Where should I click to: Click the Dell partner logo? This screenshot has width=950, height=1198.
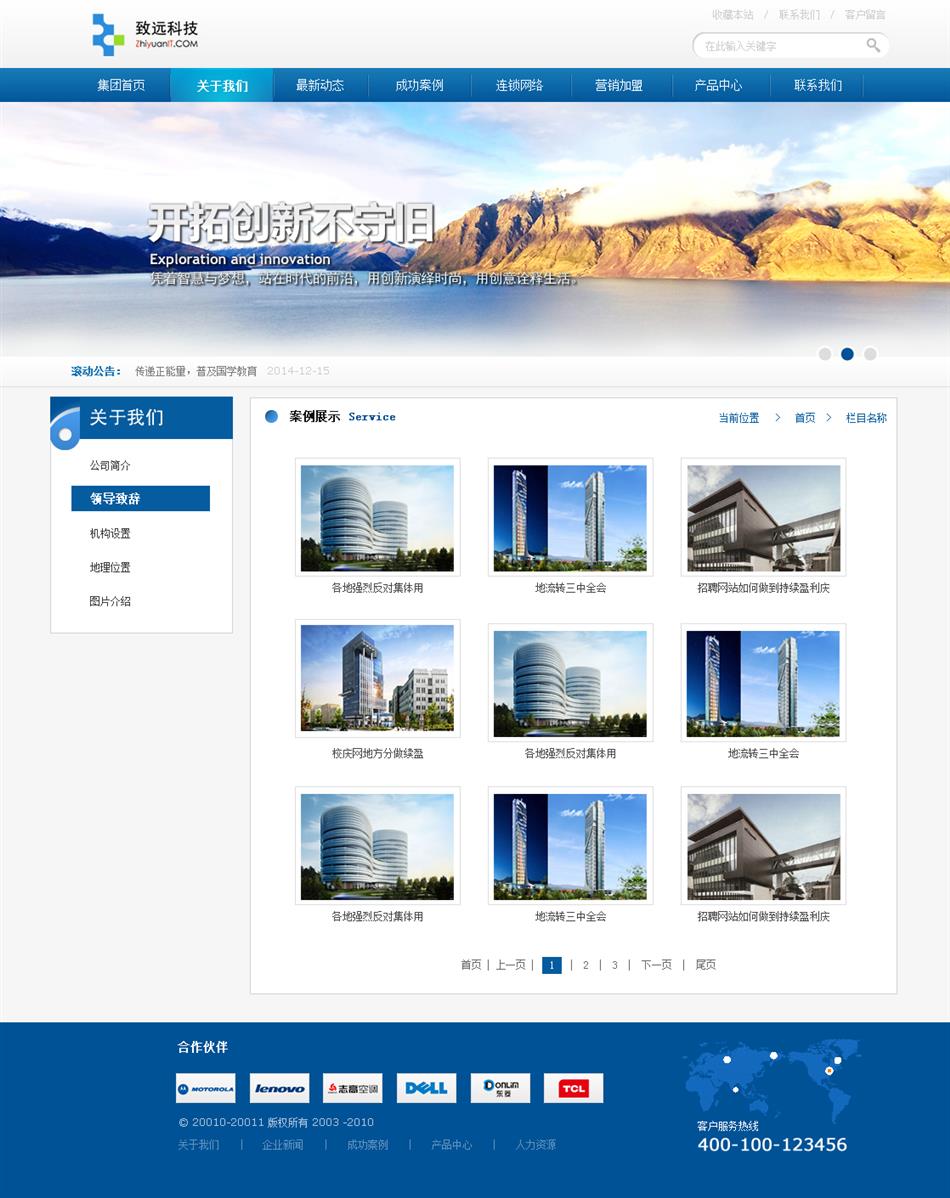pos(426,1088)
